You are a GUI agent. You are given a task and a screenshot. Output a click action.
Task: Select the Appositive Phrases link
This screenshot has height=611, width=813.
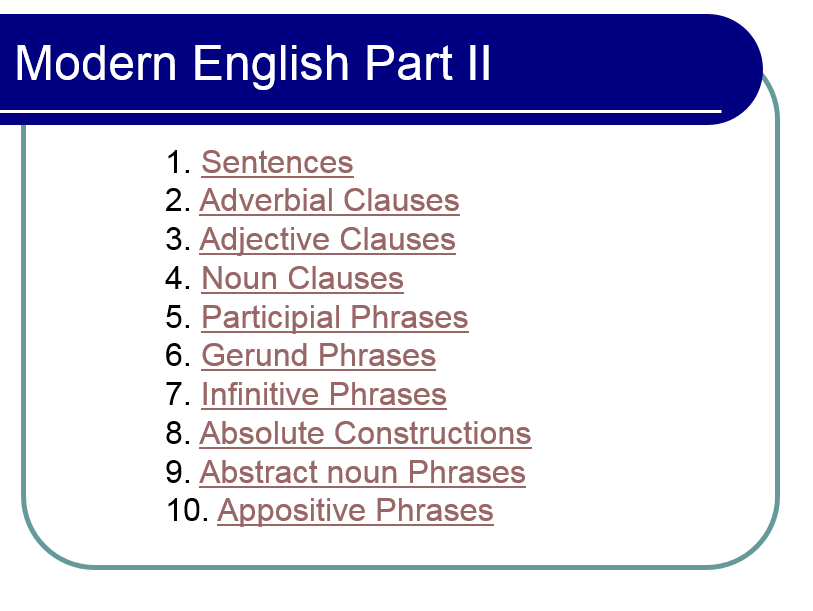(x=355, y=511)
